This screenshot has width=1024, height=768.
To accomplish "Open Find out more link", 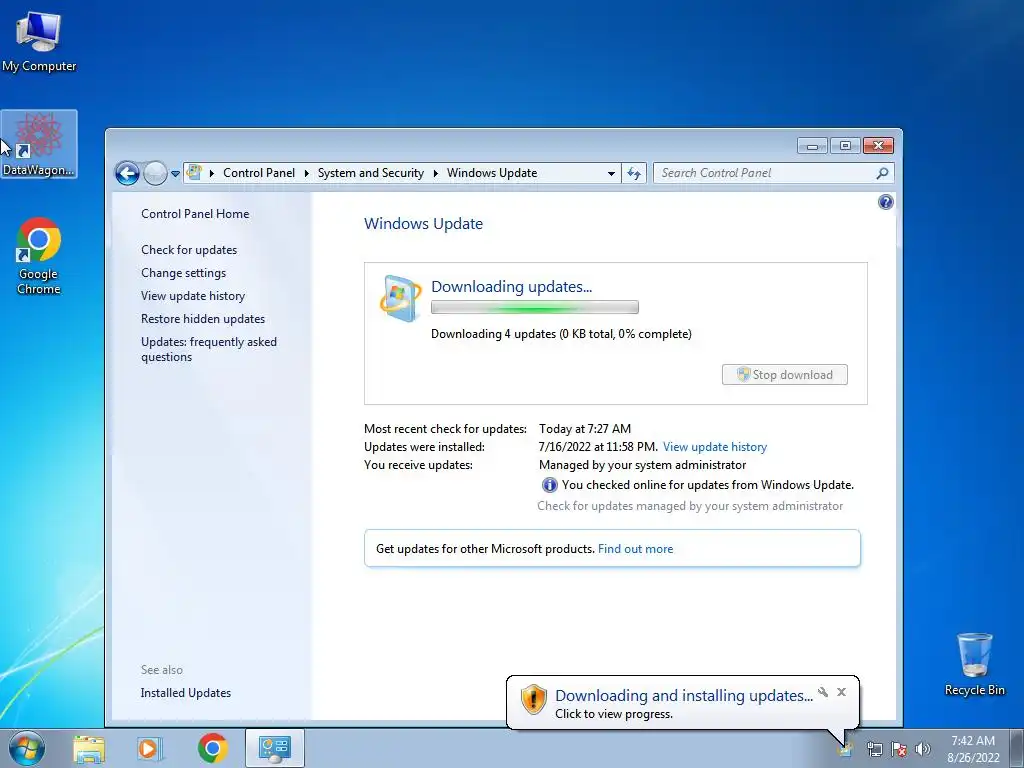I will click(635, 549).
